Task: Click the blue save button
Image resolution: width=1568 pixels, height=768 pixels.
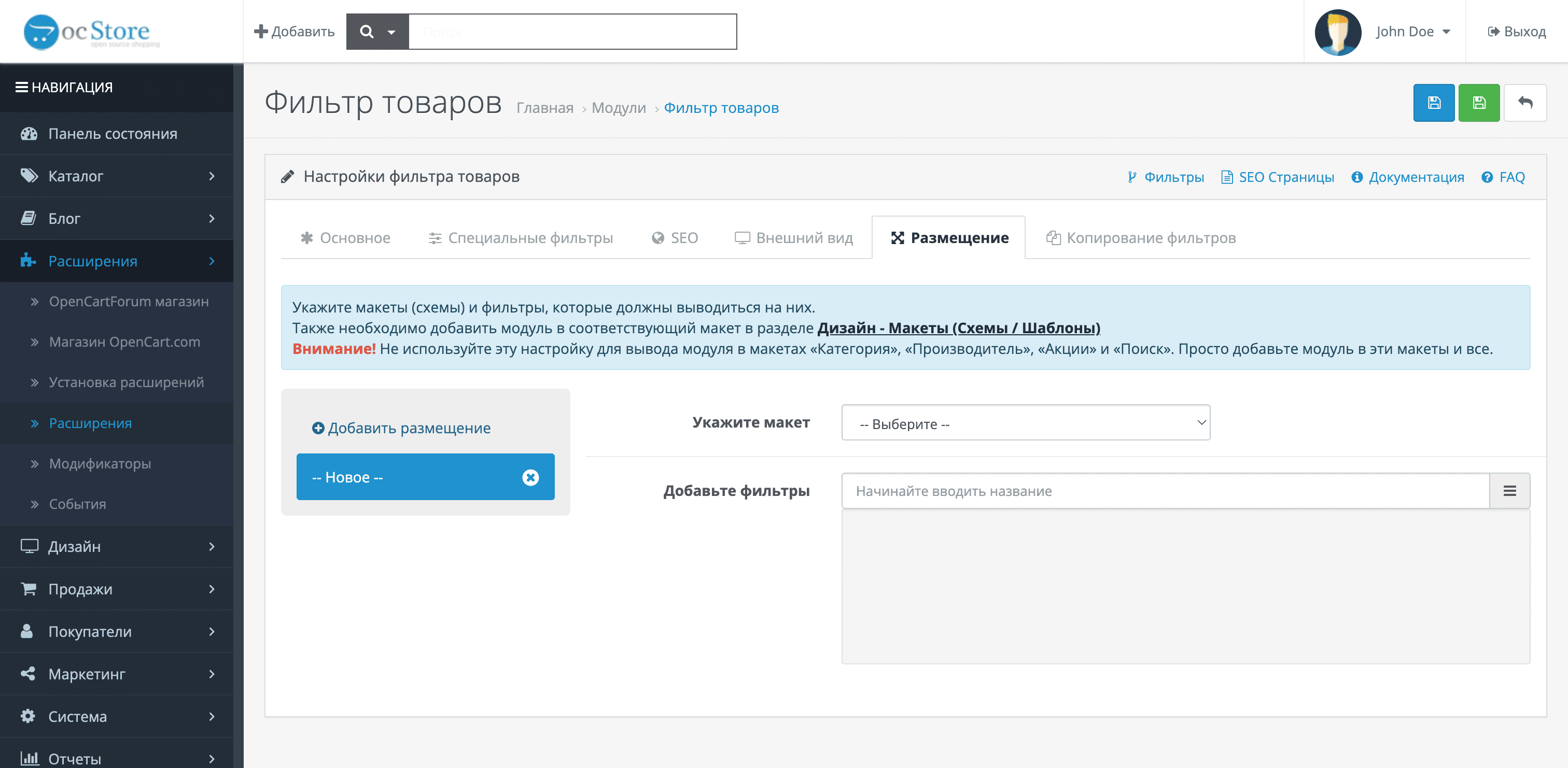Action: (1434, 103)
